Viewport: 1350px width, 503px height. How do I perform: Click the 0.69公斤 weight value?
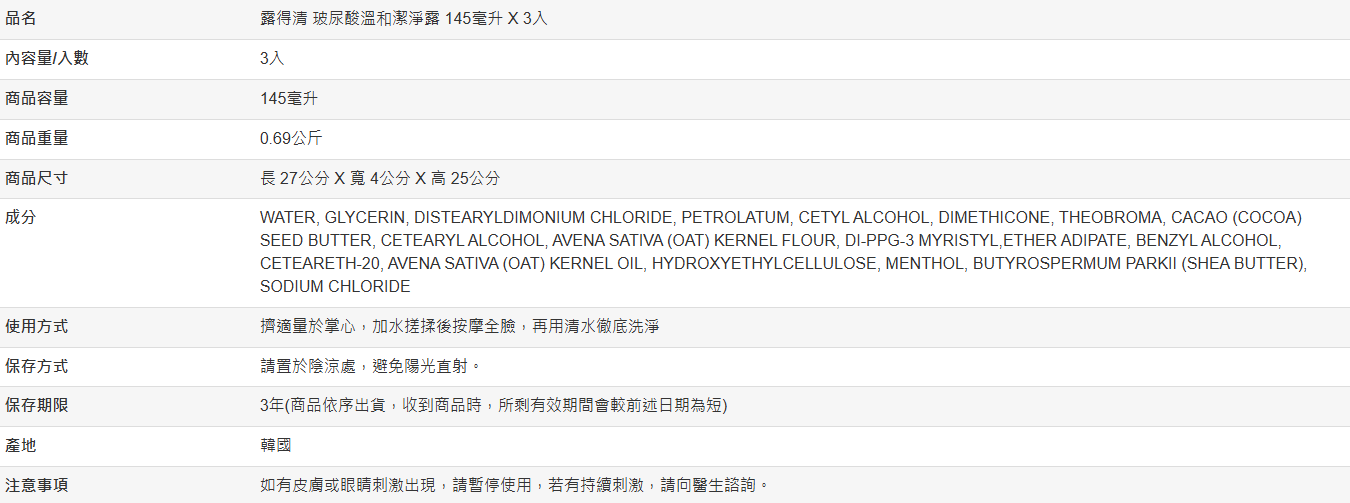[291, 138]
